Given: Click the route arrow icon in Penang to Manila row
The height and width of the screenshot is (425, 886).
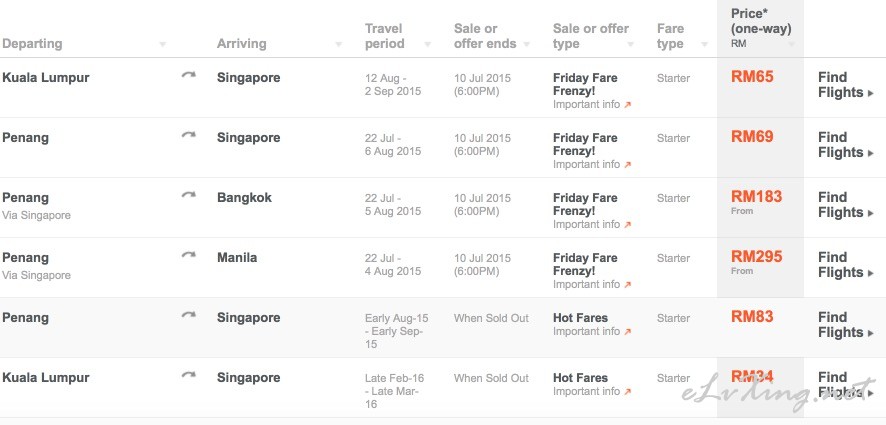Looking at the screenshot, I should pos(189,254).
